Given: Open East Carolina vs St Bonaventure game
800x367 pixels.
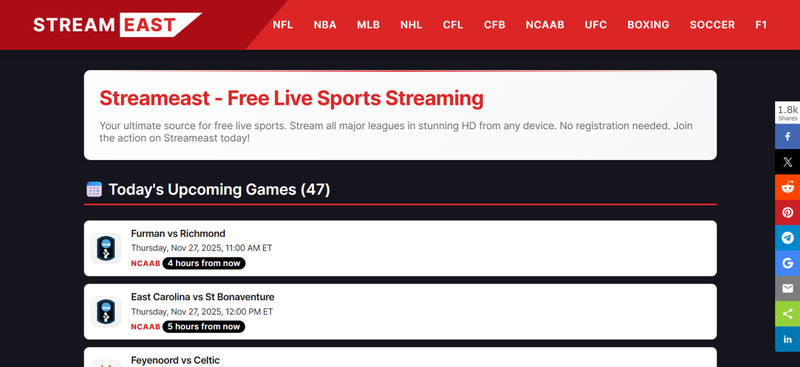Looking at the screenshot, I should [x=400, y=312].
